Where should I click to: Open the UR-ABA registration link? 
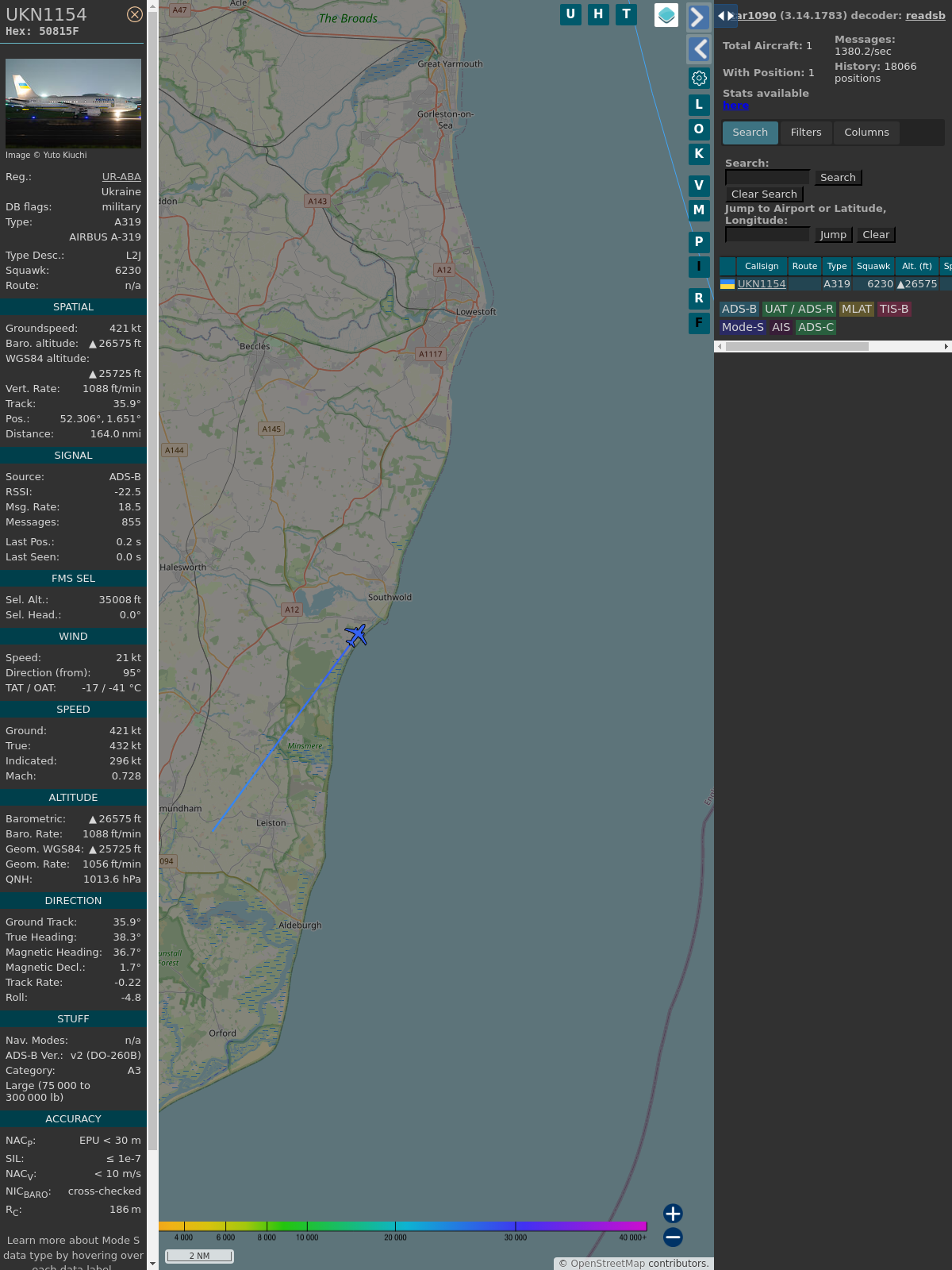pyautogui.click(x=121, y=177)
